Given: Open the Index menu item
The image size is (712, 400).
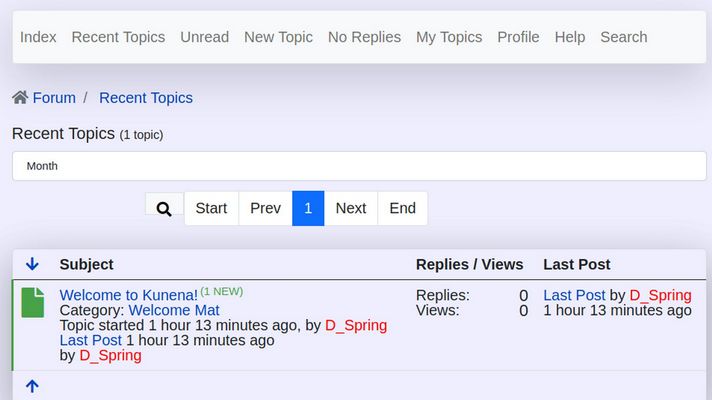Looking at the screenshot, I should coord(38,37).
